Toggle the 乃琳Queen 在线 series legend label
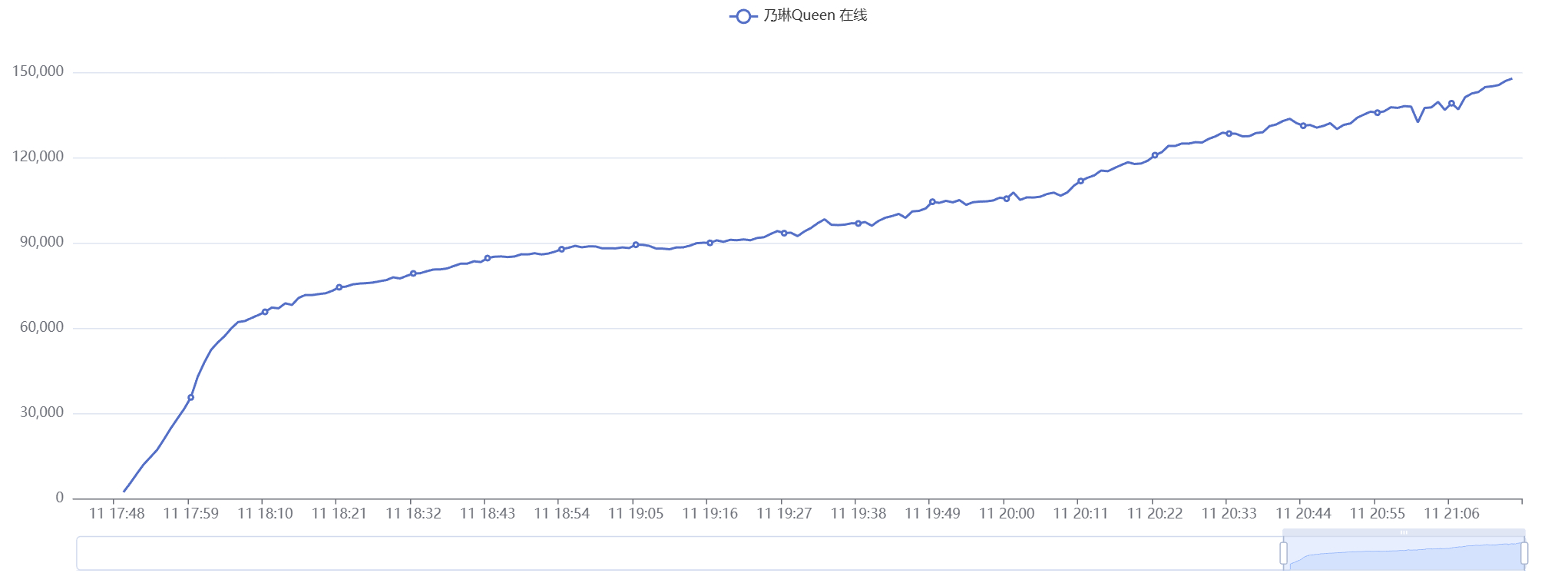This screenshot has width=1568, height=583. (815, 15)
